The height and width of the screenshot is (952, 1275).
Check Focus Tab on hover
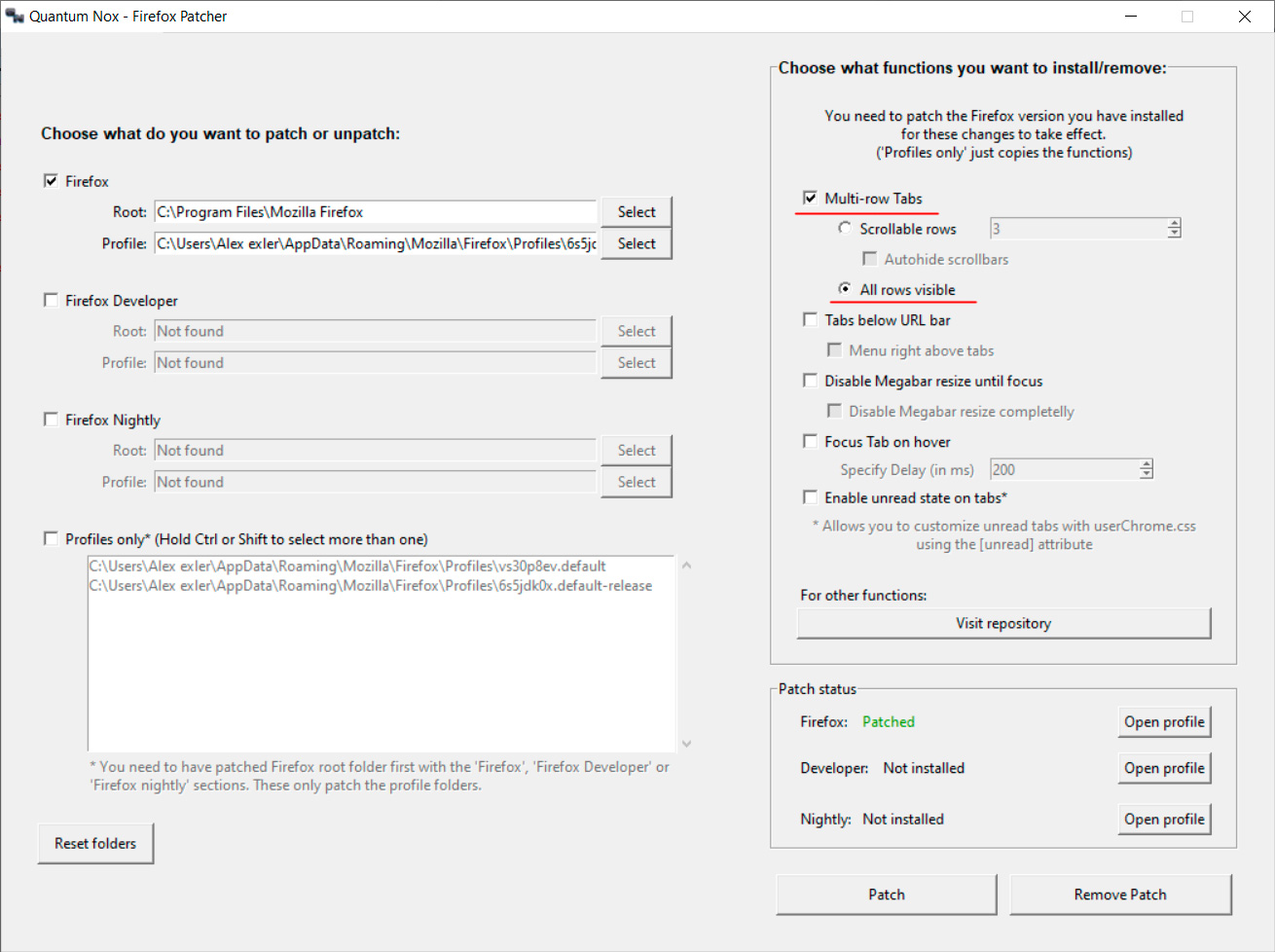[810, 442]
